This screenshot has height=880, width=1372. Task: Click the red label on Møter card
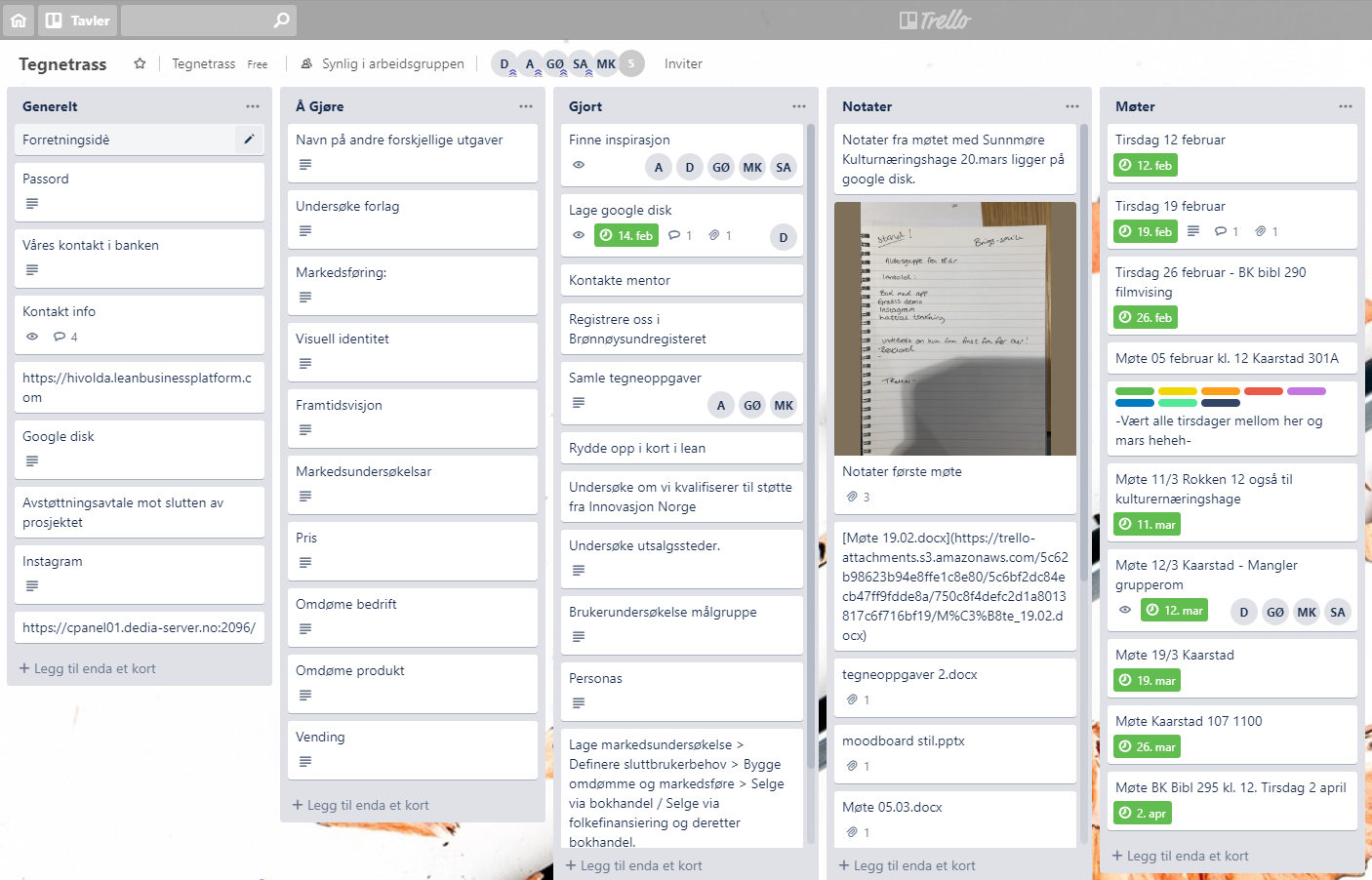point(1264,391)
